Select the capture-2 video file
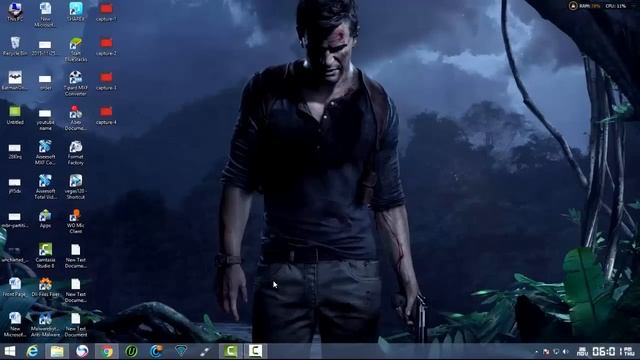 tap(106, 46)
